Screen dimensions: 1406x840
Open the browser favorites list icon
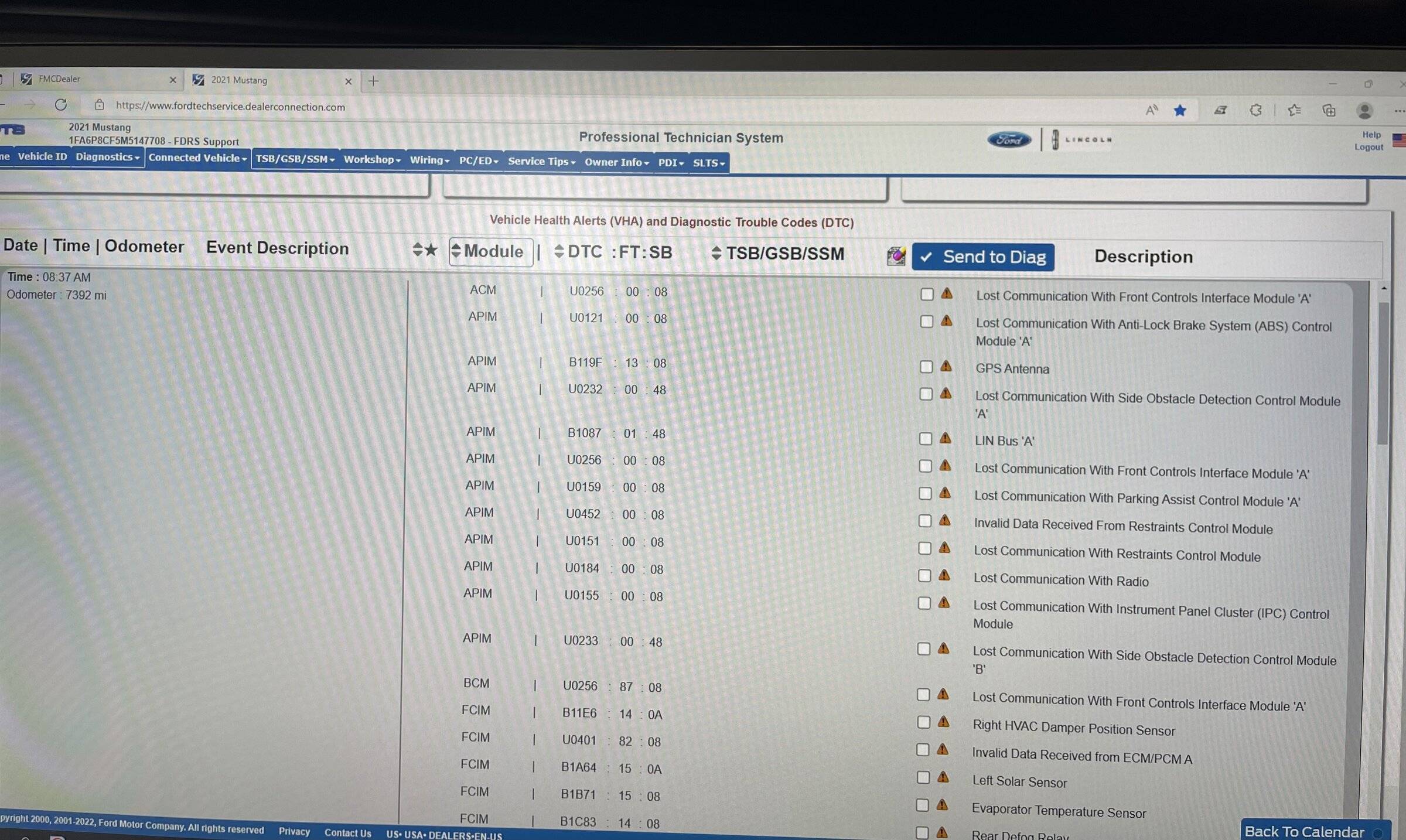(x=1294, y=110)
